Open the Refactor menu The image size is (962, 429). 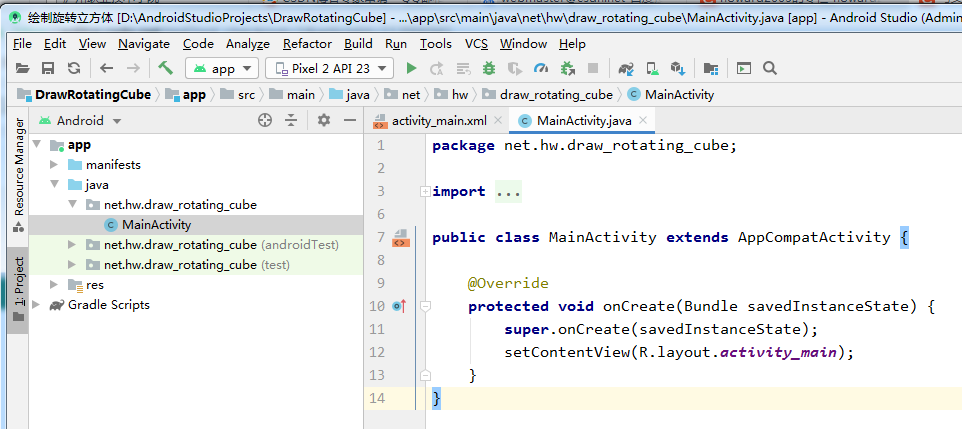[x=307, y=44]
